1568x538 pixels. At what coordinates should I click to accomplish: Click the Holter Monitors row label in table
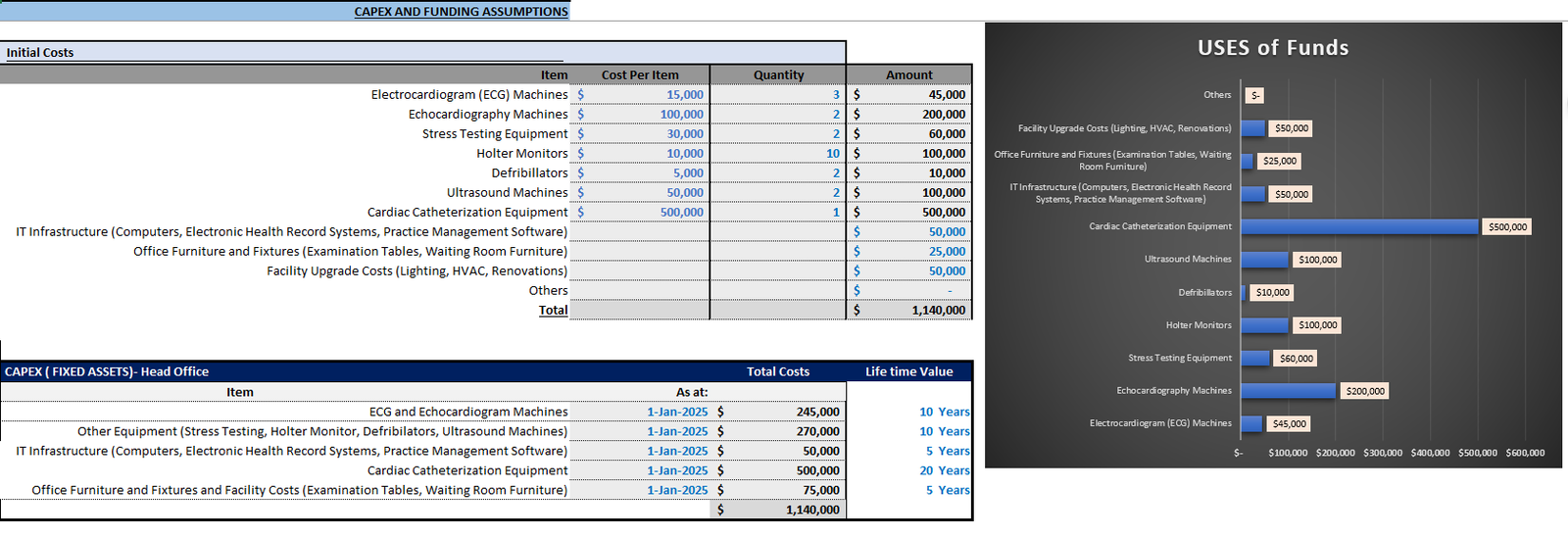pos(522,153)
